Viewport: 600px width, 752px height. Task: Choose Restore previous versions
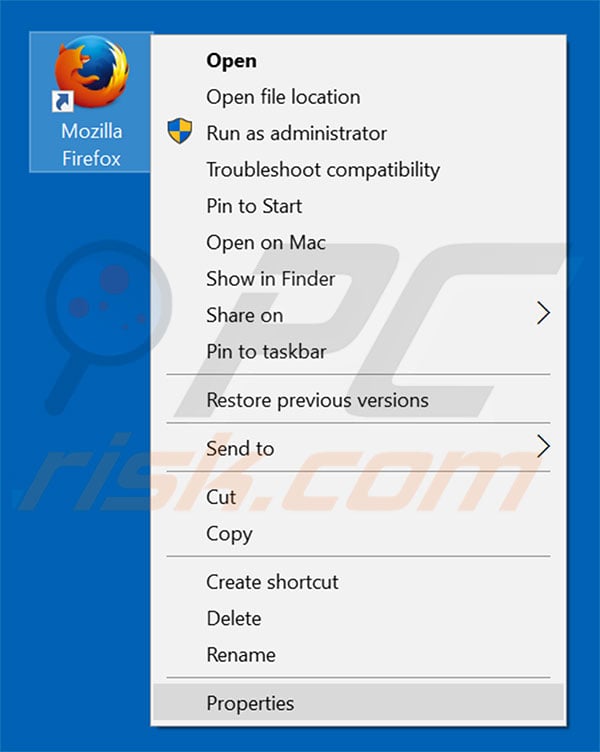(x=358, y=400)
